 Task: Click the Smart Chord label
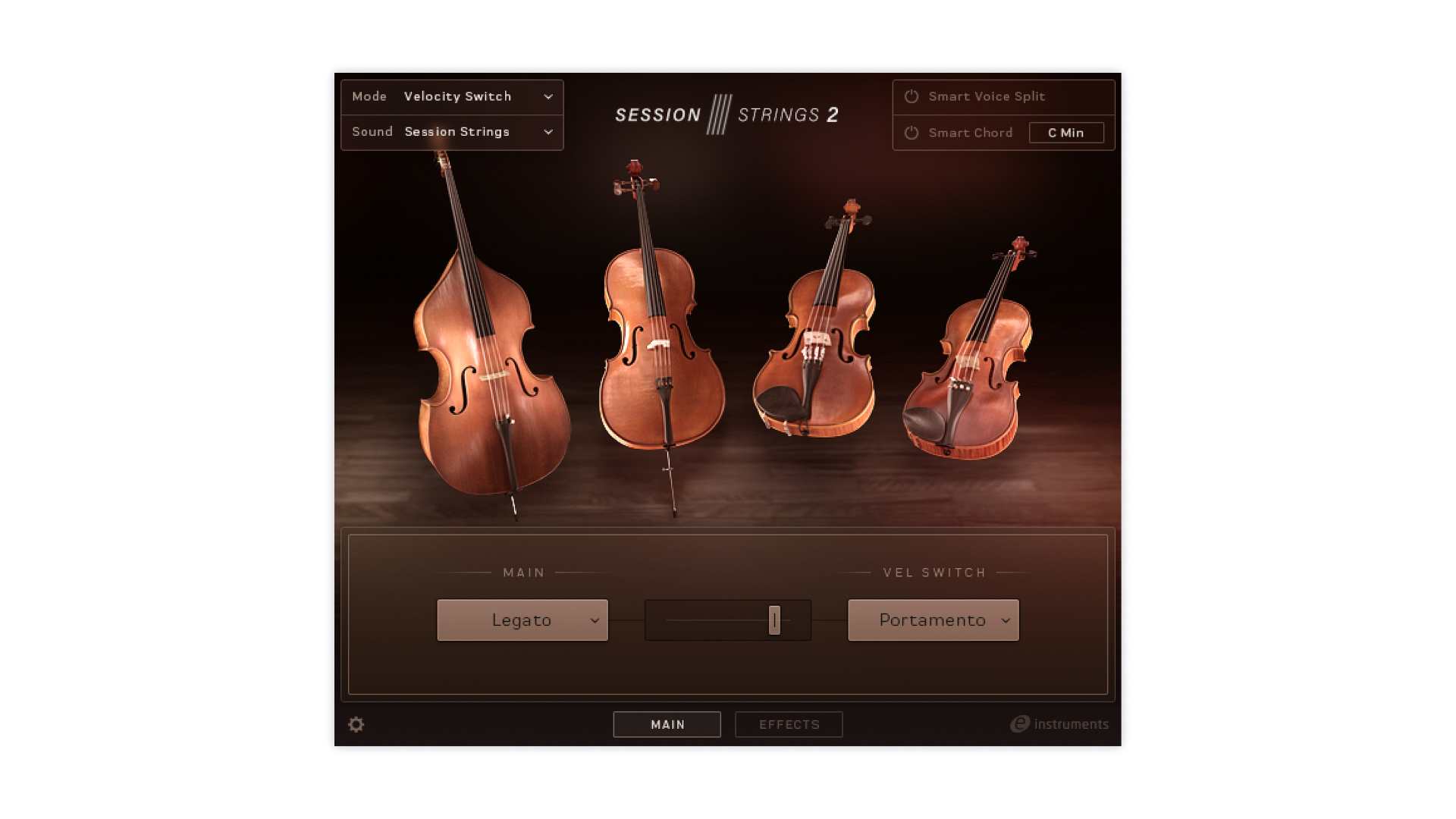tap(970, 133)
